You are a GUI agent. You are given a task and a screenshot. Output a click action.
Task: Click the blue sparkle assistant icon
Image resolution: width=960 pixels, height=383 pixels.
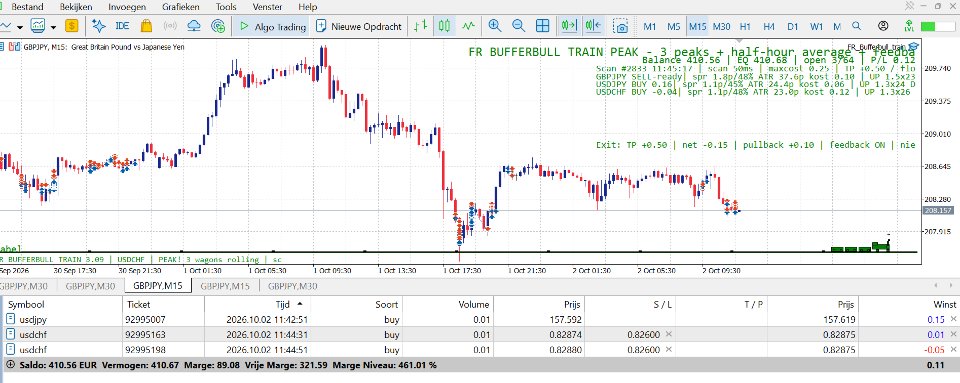point(99,26)
